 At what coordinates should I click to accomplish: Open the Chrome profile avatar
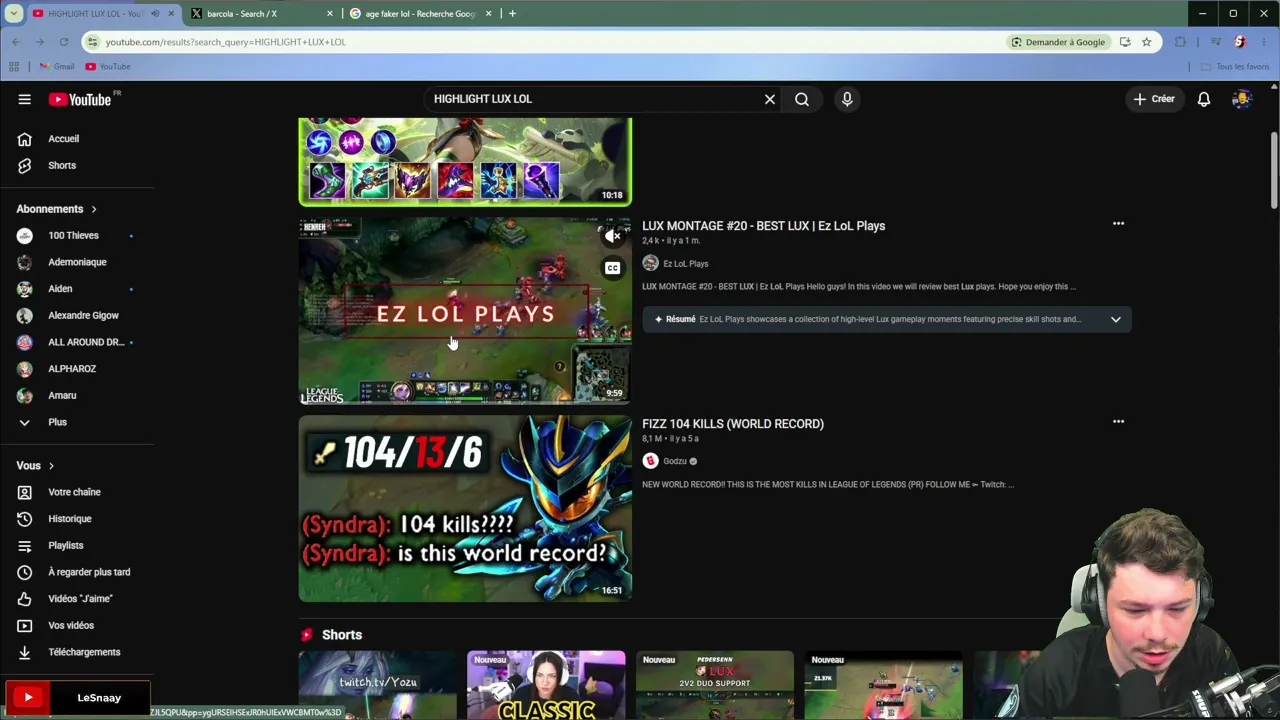[x=1240, y=42]
